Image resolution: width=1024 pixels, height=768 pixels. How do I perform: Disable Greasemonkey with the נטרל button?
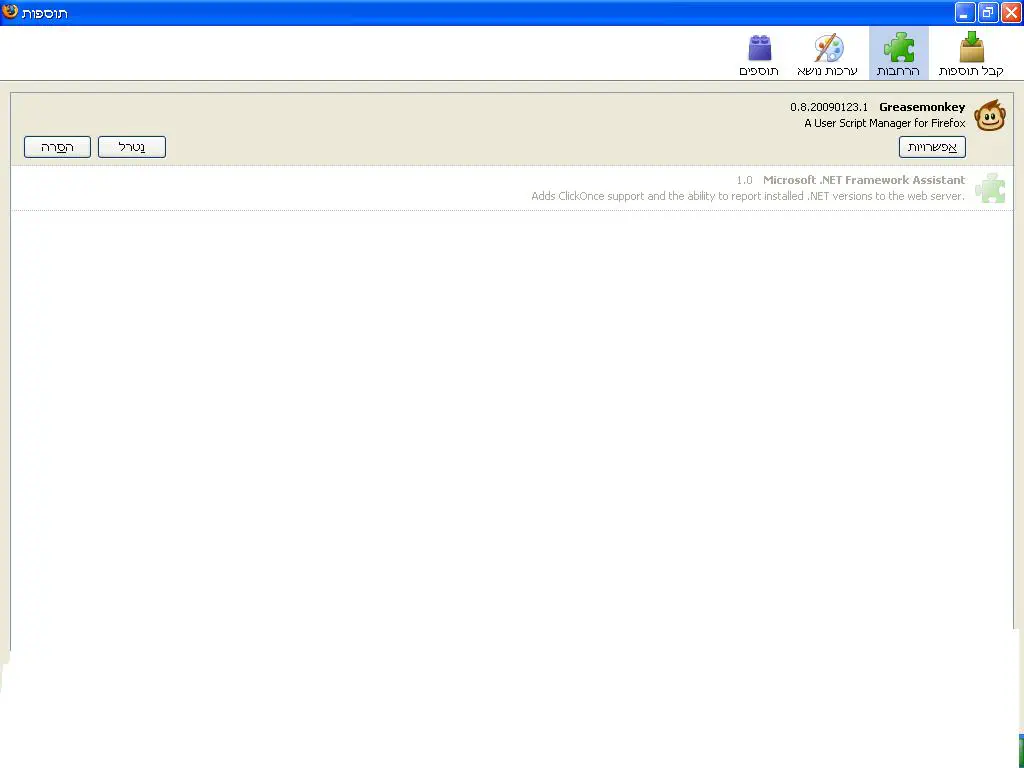132,147
